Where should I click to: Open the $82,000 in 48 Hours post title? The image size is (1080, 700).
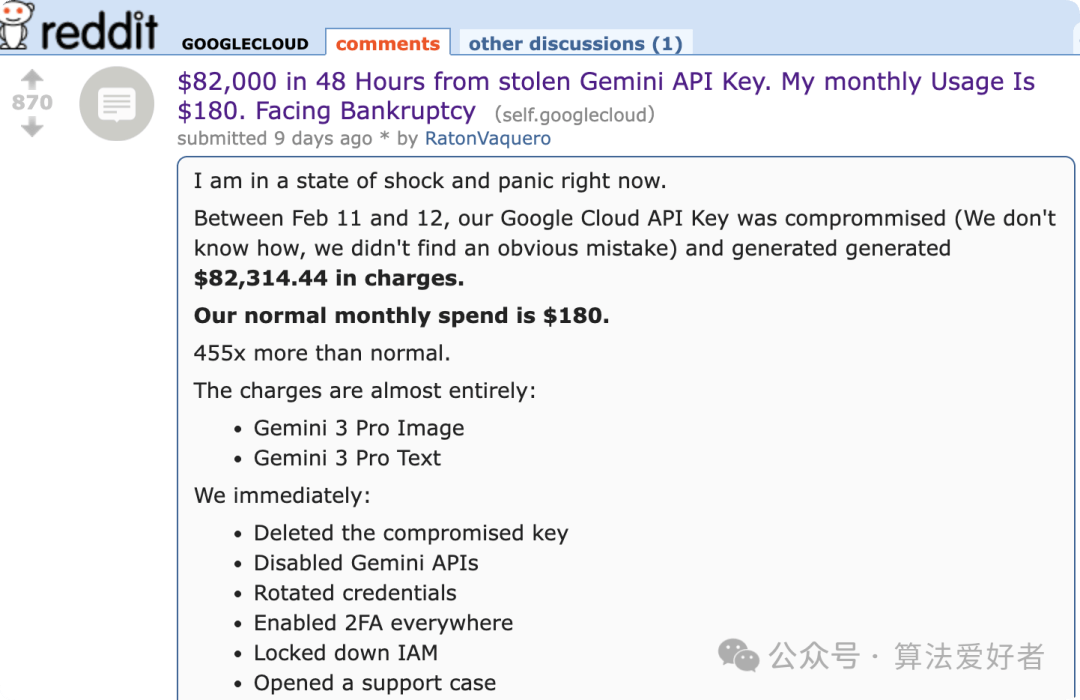[605, 95]
